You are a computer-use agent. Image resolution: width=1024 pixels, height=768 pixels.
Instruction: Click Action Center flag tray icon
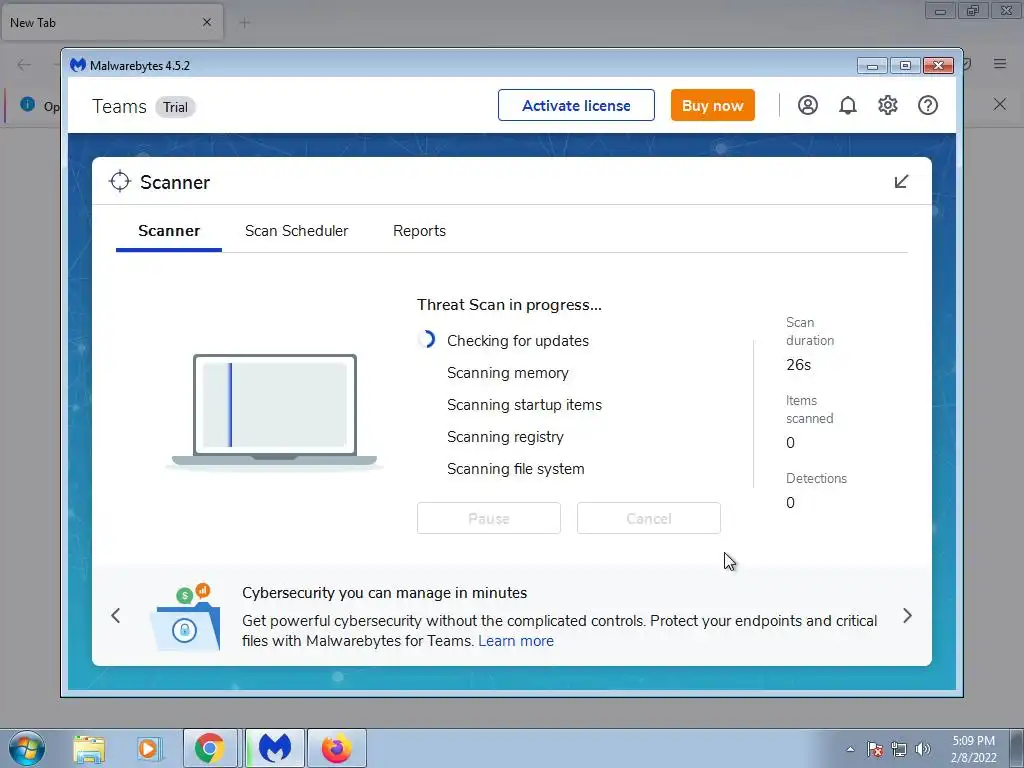[875, 749]
